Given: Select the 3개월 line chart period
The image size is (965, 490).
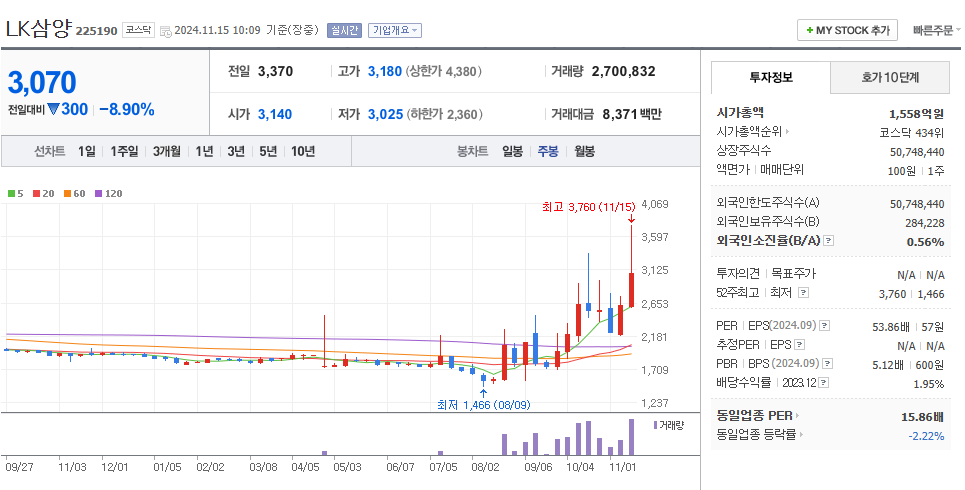Looking at the screenshot, I should click(167, 151).
